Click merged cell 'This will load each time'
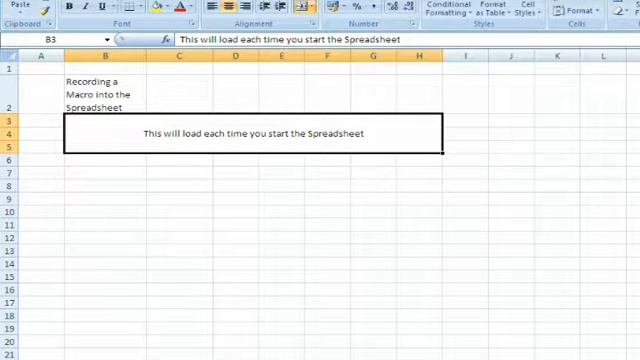The image size is (640, 360). [x=253, y=133]
